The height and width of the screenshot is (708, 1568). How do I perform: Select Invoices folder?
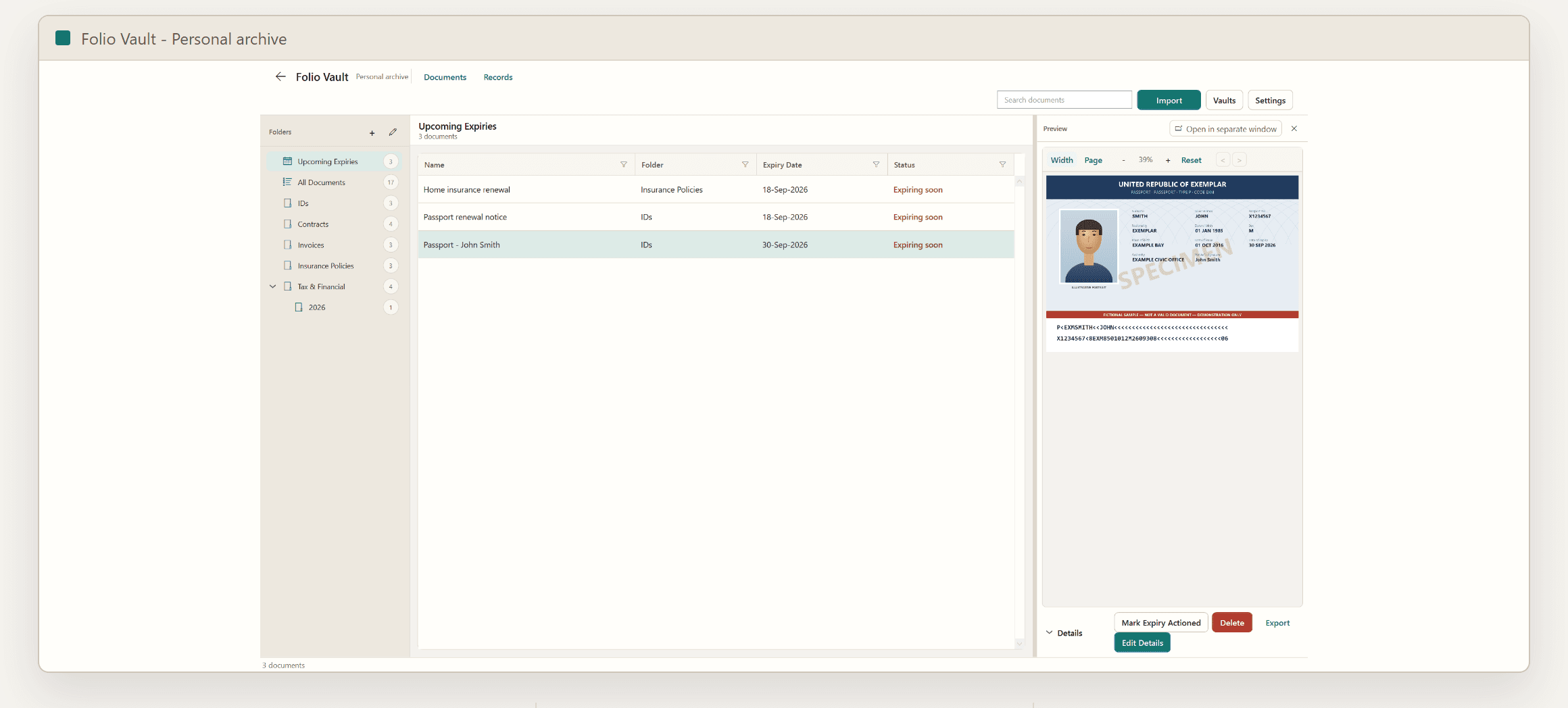[x=334, y=245]
